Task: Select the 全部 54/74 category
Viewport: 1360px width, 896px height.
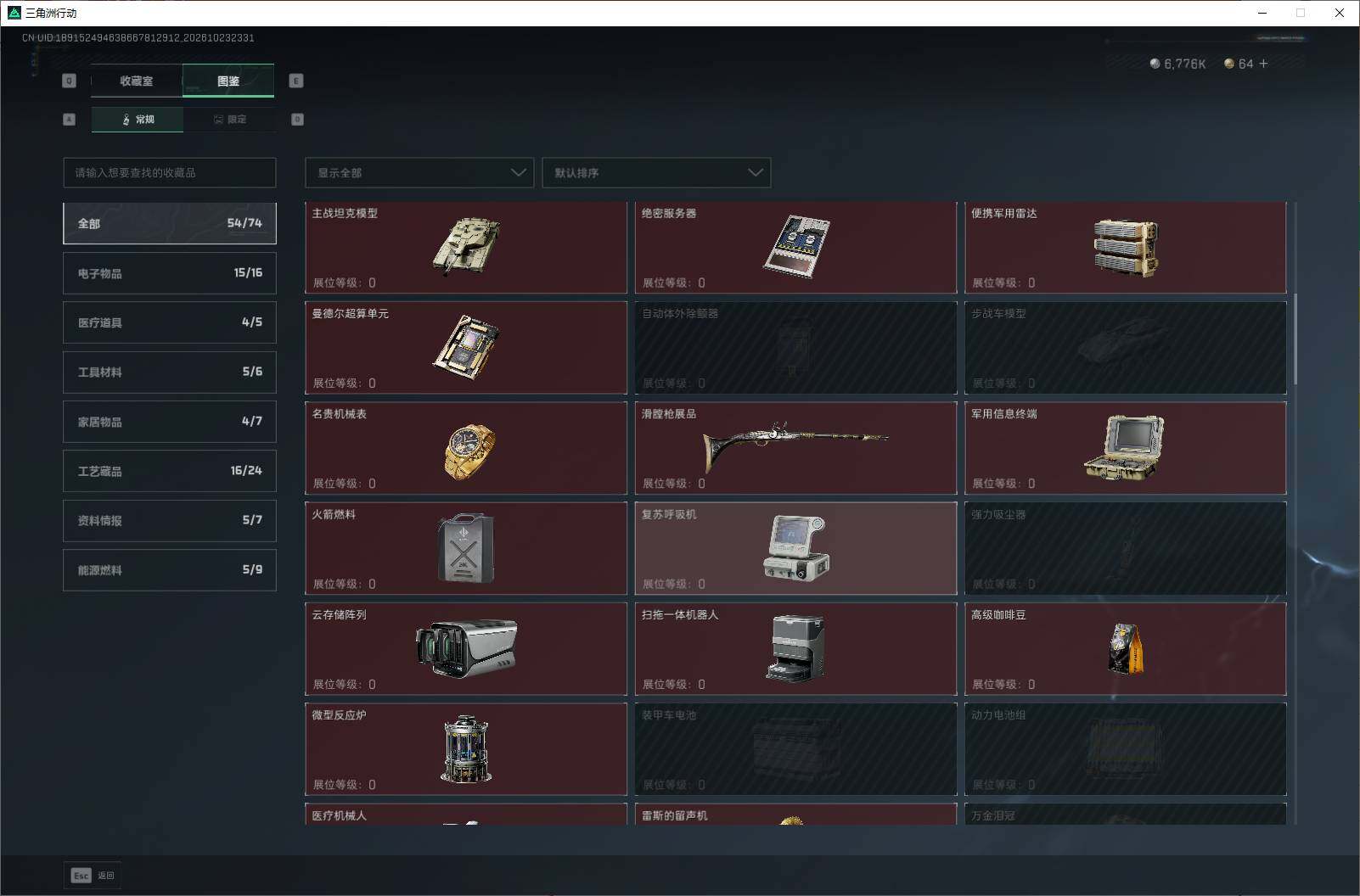Action: point(170,223)
